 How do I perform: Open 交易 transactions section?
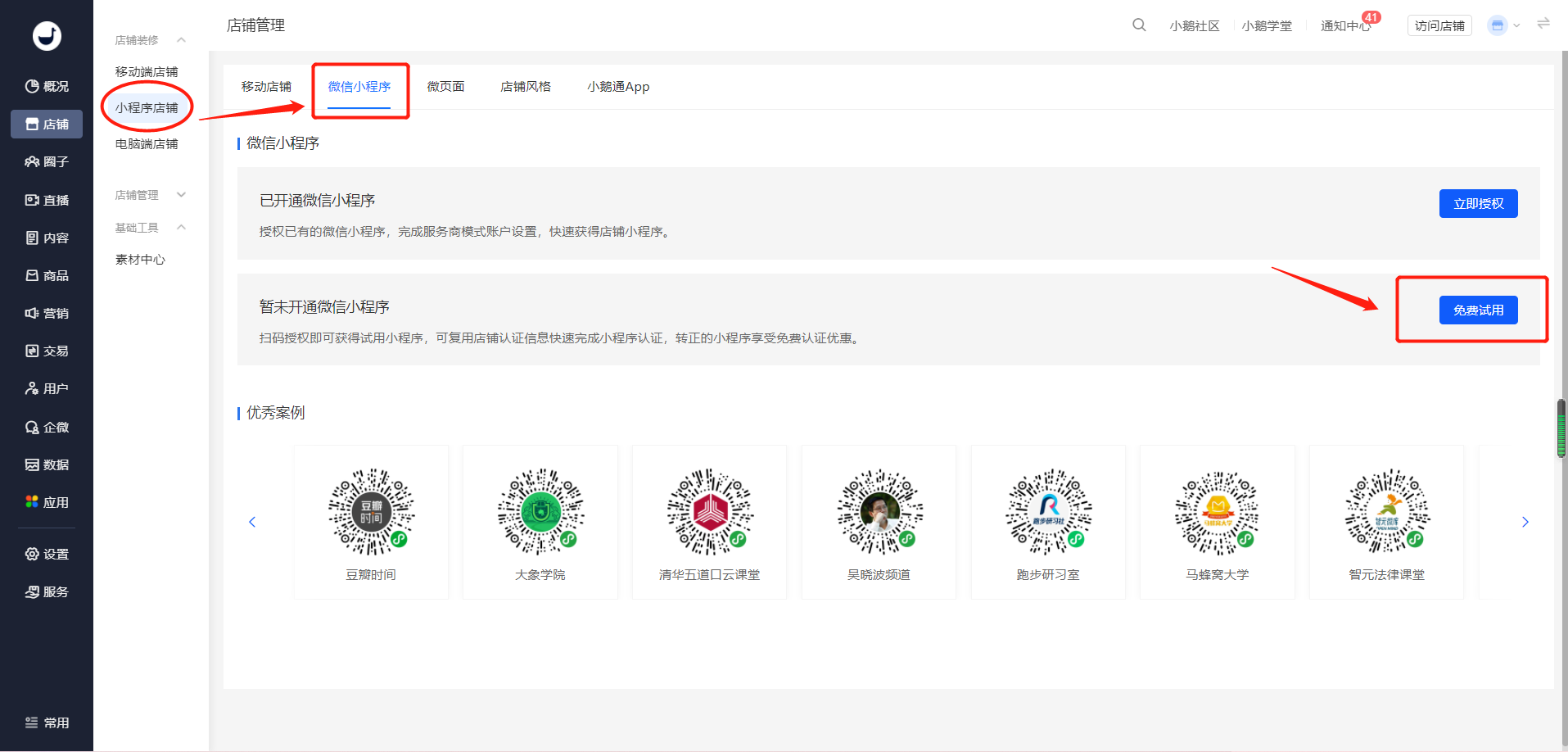pyautogui.click(x=47, y=351)
